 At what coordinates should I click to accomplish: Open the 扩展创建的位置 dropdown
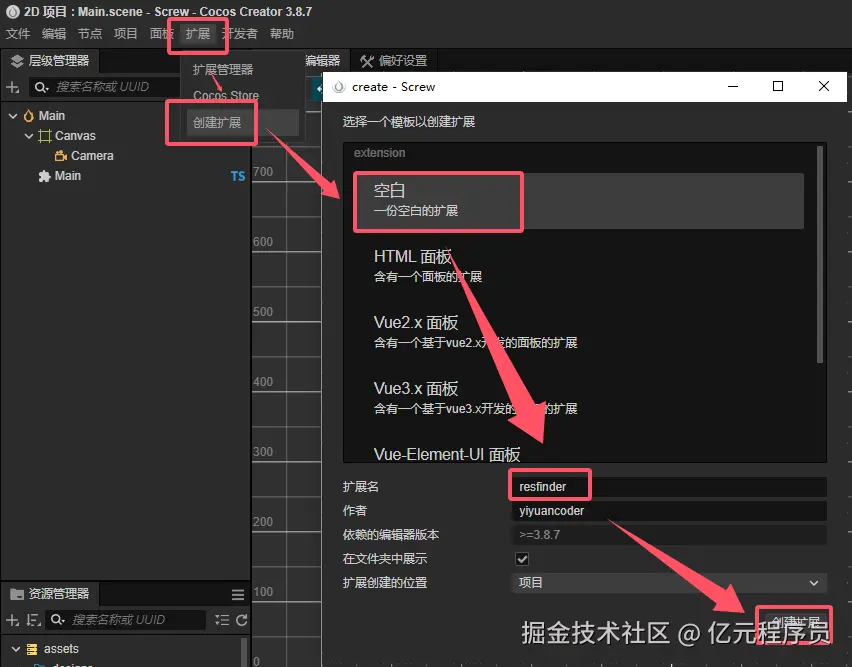[x=669, y=583]
